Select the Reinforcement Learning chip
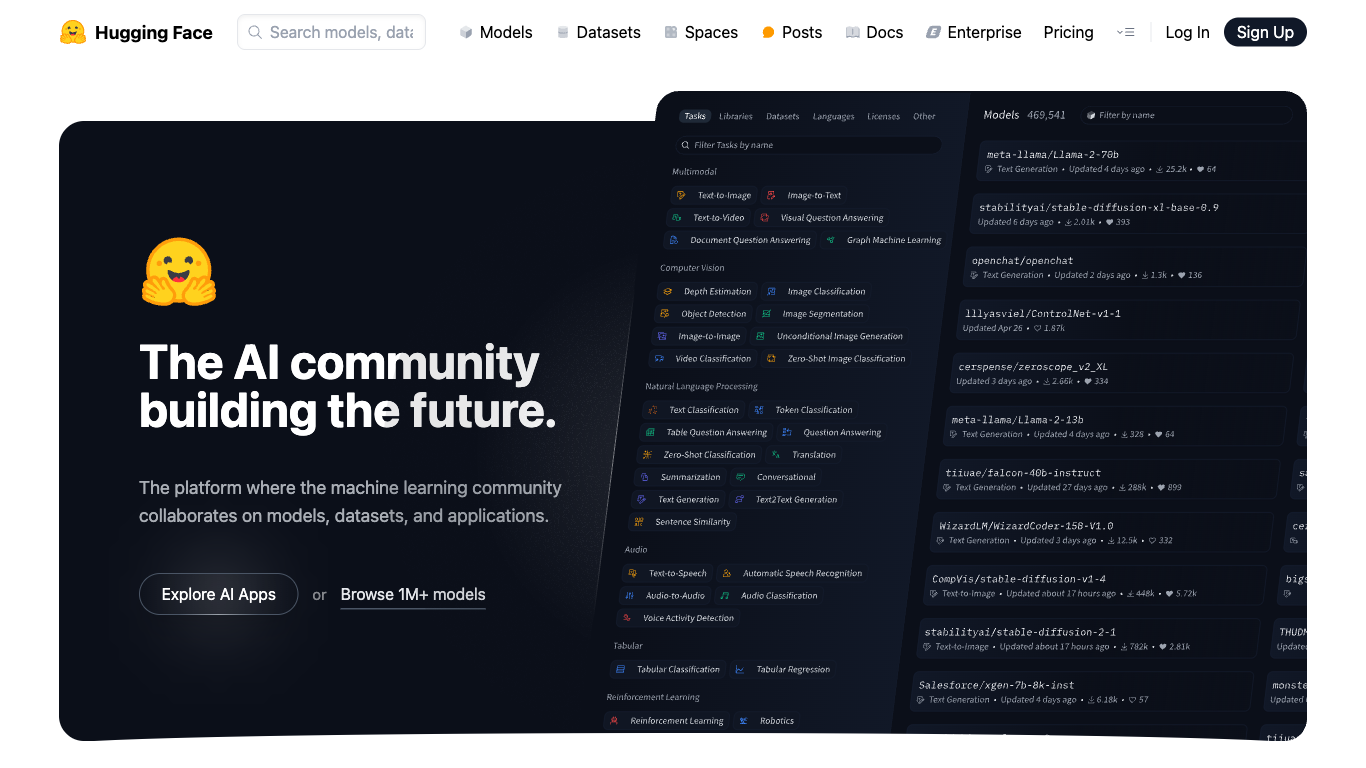Image resolution: width=1366 pixels, height=768 pixels. click(666, 720)
